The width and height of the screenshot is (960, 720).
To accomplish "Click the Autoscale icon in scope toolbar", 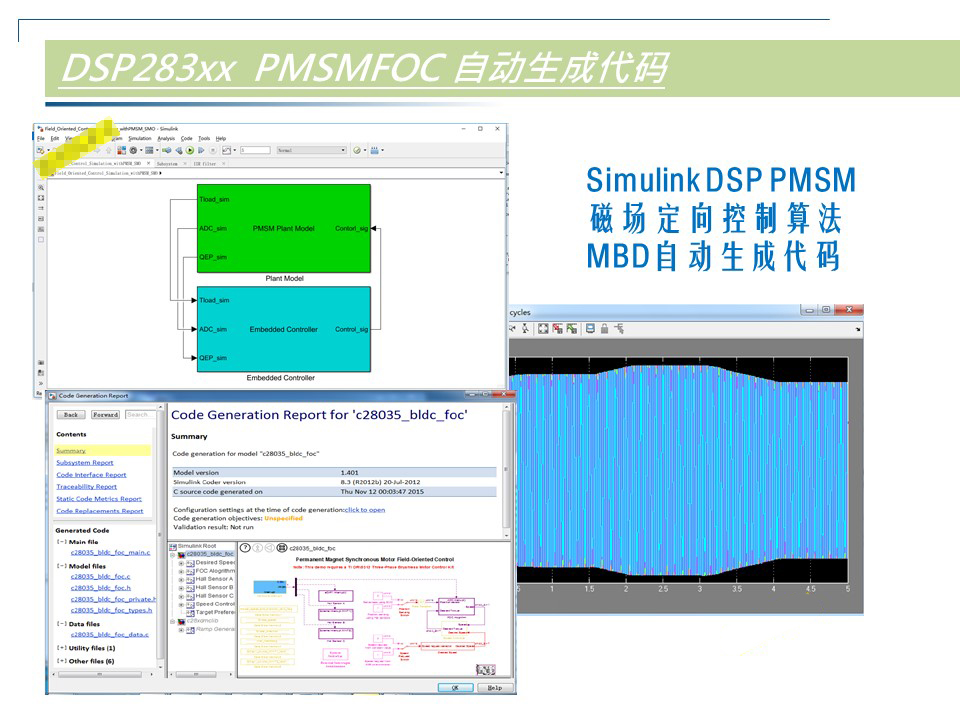I will coord(543,329).
